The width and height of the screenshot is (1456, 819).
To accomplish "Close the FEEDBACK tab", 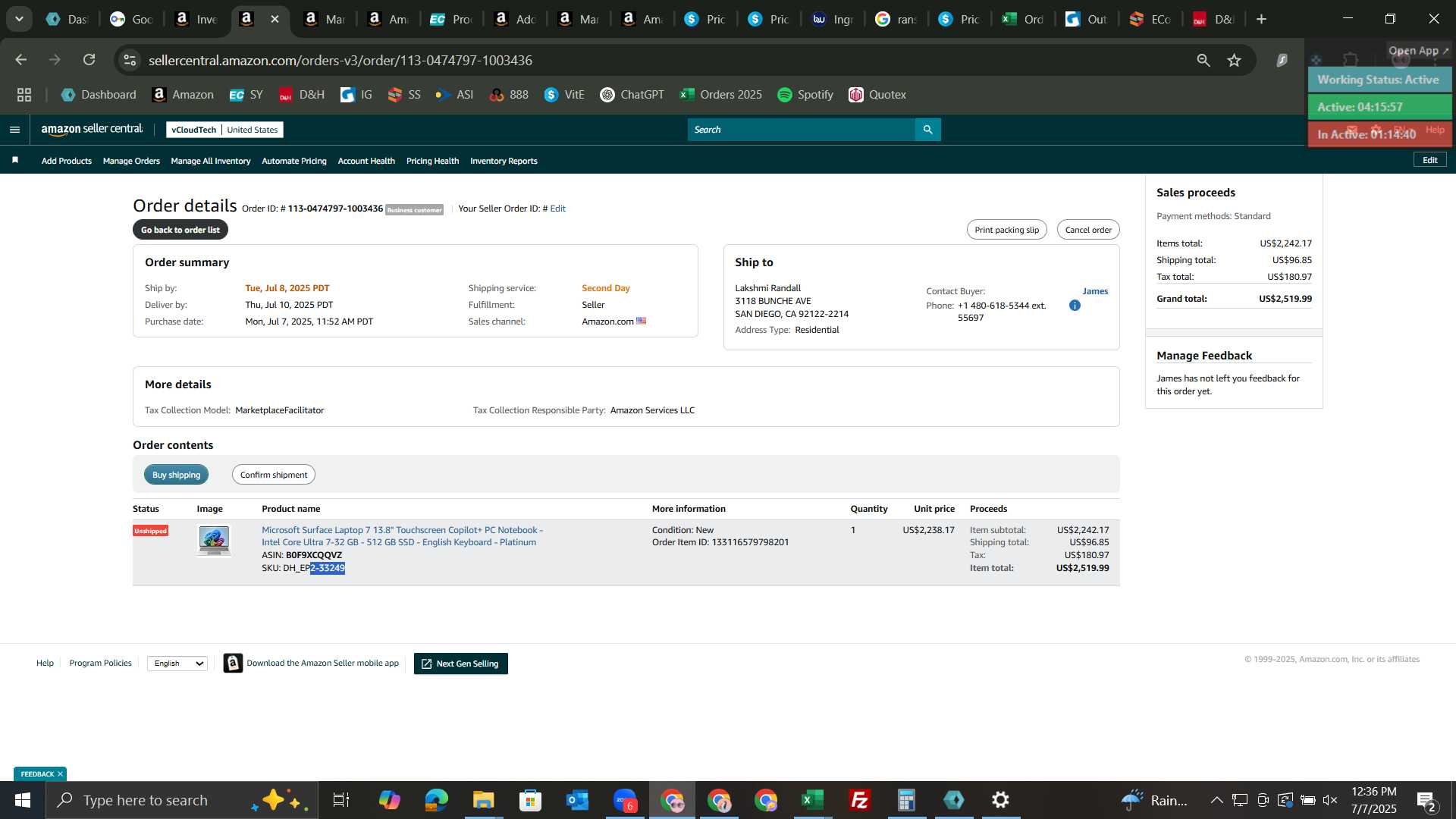I will click(x=60, y=774).
